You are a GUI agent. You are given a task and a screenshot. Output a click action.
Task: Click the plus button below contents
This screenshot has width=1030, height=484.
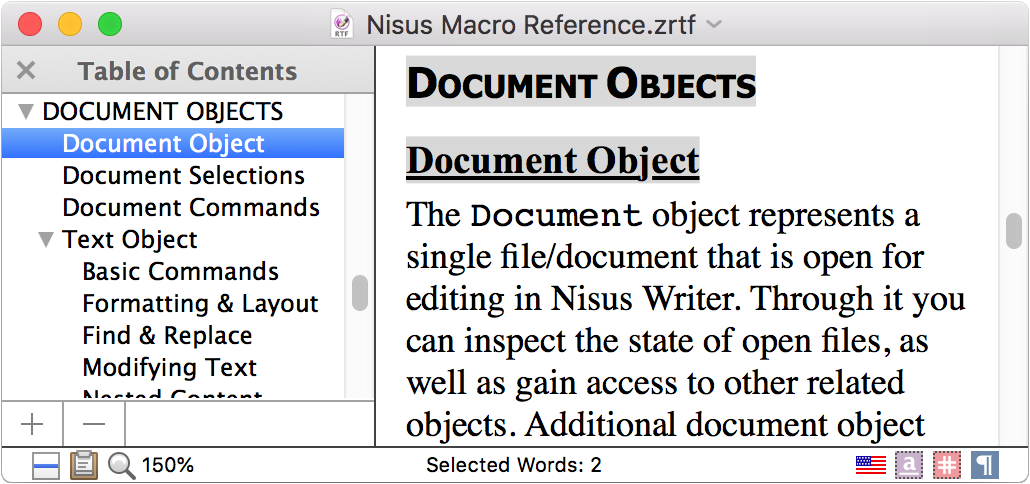(32, 424)
